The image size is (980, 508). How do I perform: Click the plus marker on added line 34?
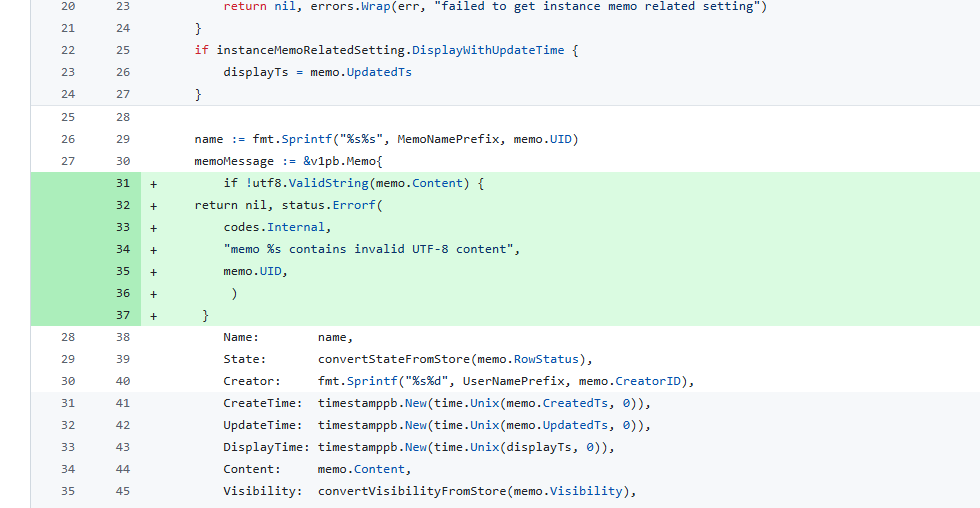(154, 249)
